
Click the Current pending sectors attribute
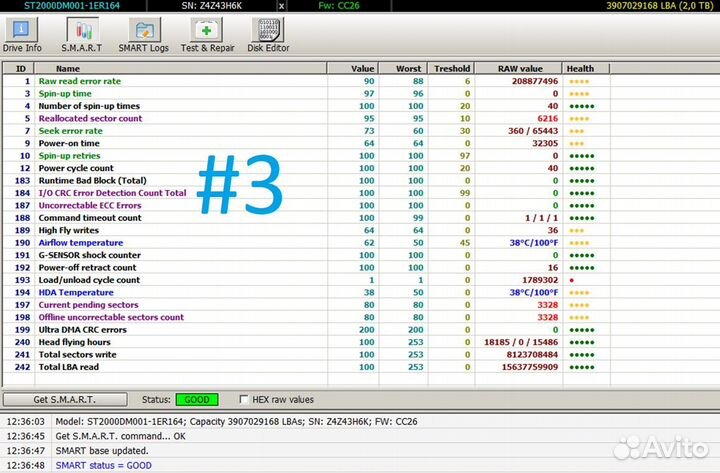coord(88,305)
